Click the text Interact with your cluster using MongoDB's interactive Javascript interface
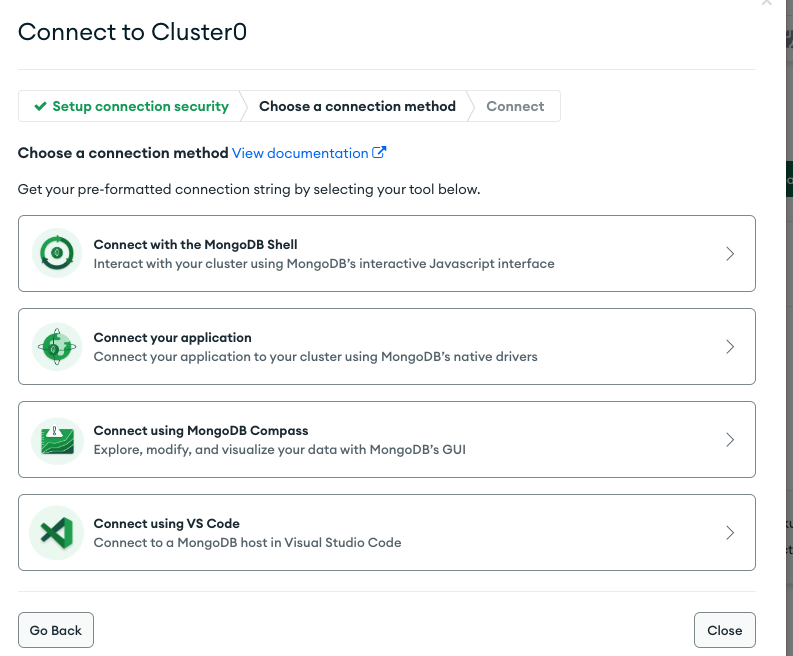The height and width of the screenshot is (656, 793). point(324,264)
